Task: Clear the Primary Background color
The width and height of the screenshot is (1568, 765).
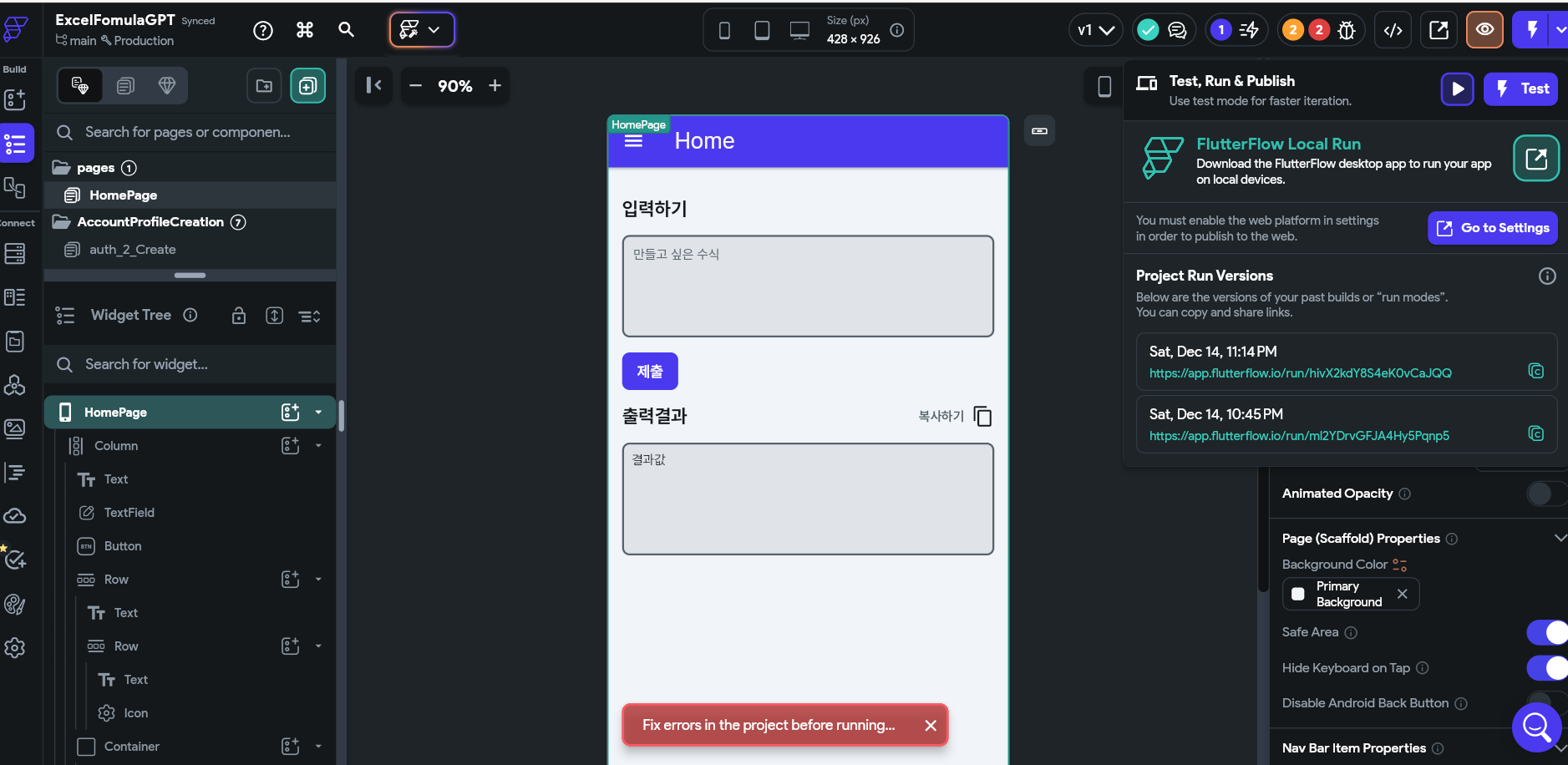Action: click(x=1402, y=594)
